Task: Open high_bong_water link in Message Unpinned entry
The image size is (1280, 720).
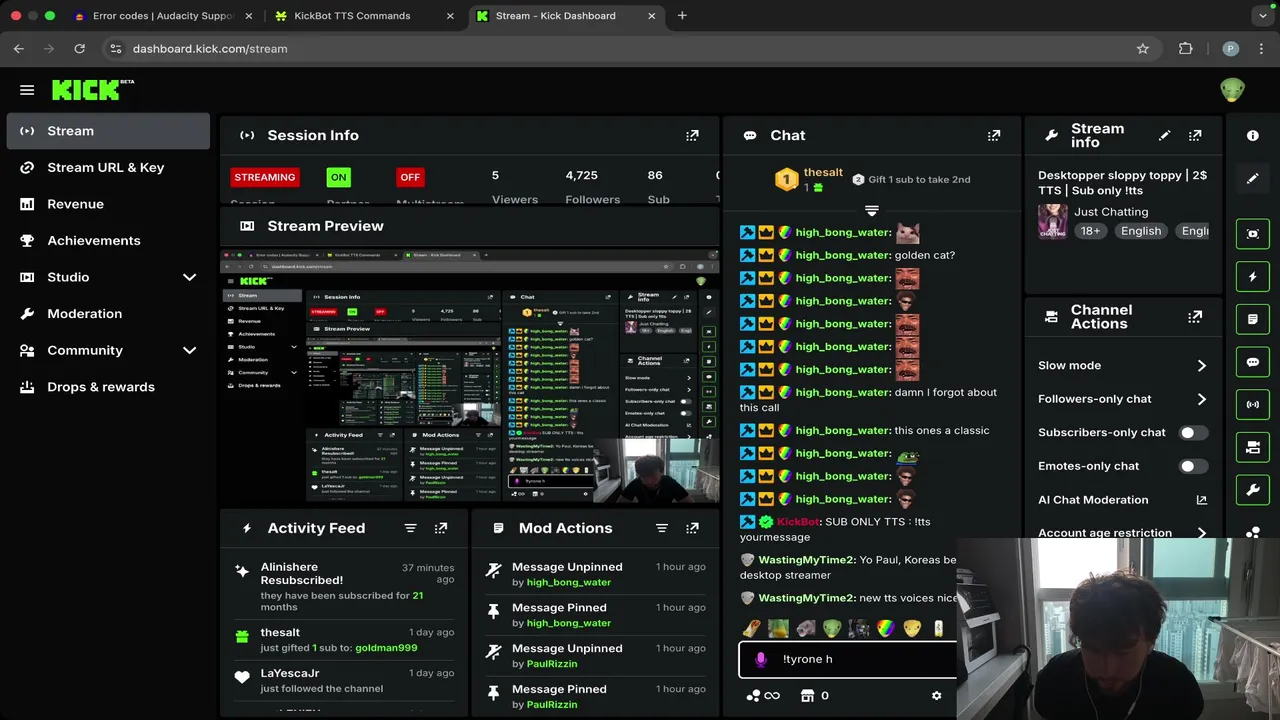Action: [x=568, y=582]
